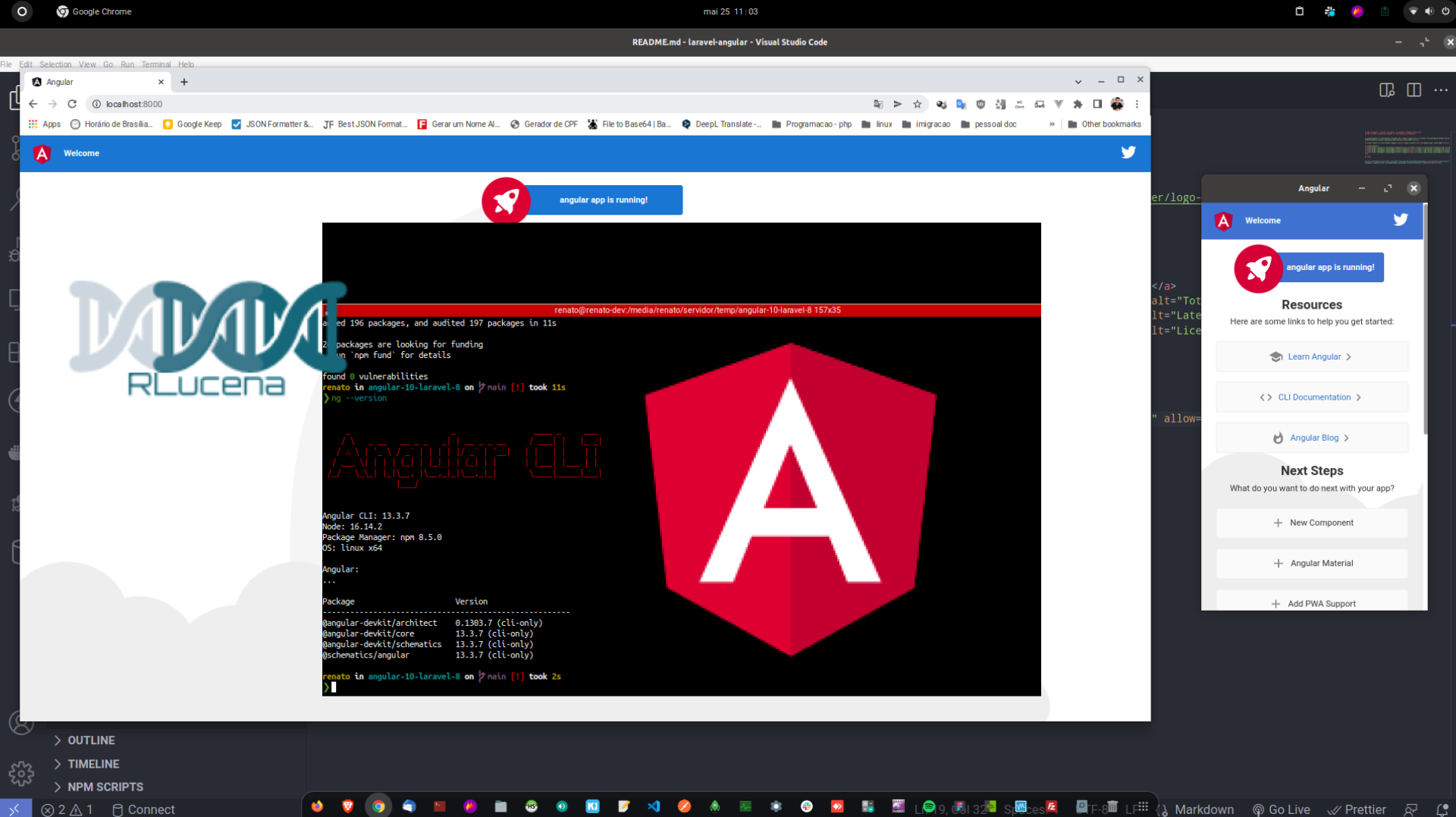
Task: Select Angular Material next step
Action: coord(1311,564)
